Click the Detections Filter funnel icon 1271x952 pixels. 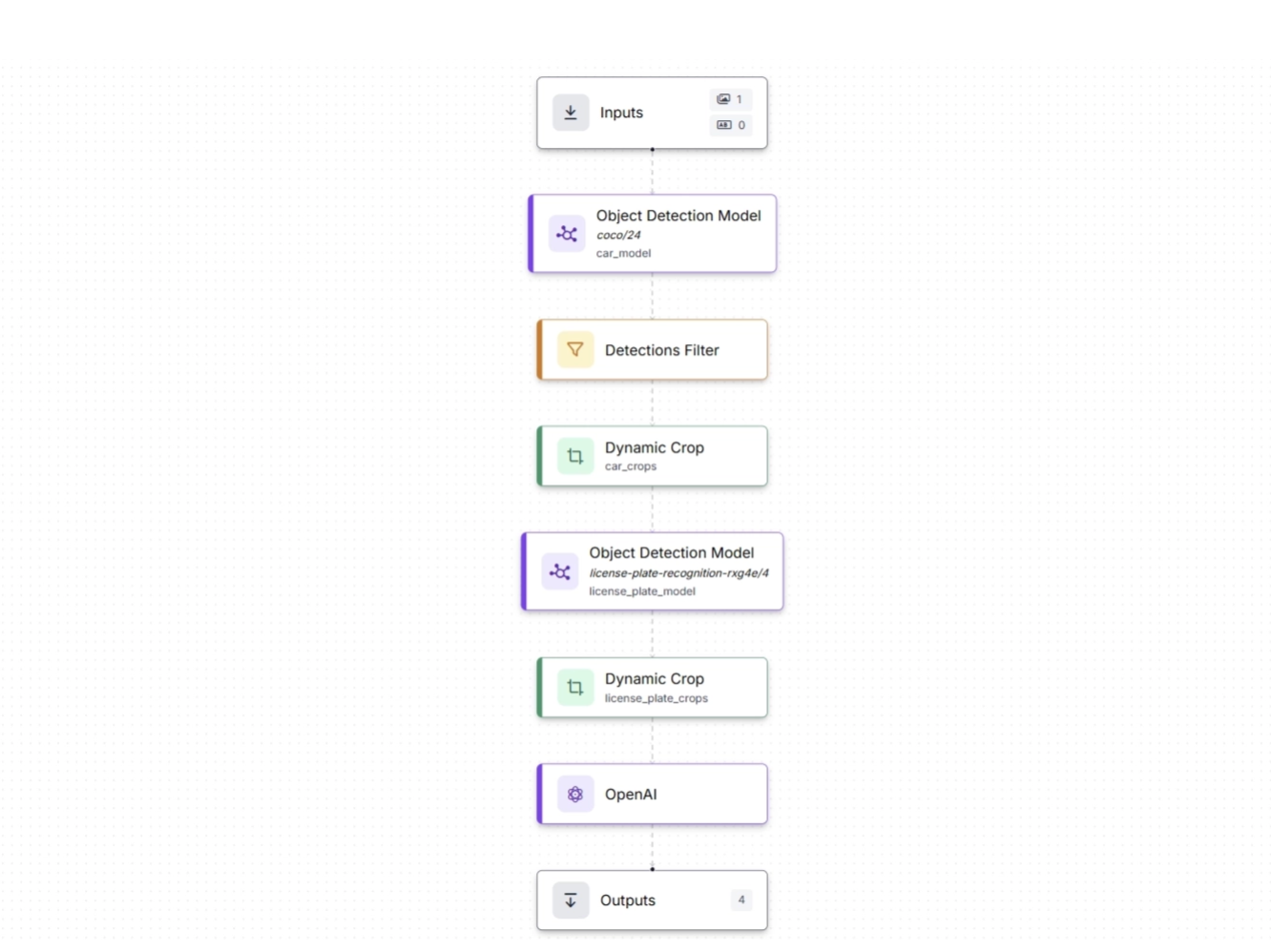575,350
